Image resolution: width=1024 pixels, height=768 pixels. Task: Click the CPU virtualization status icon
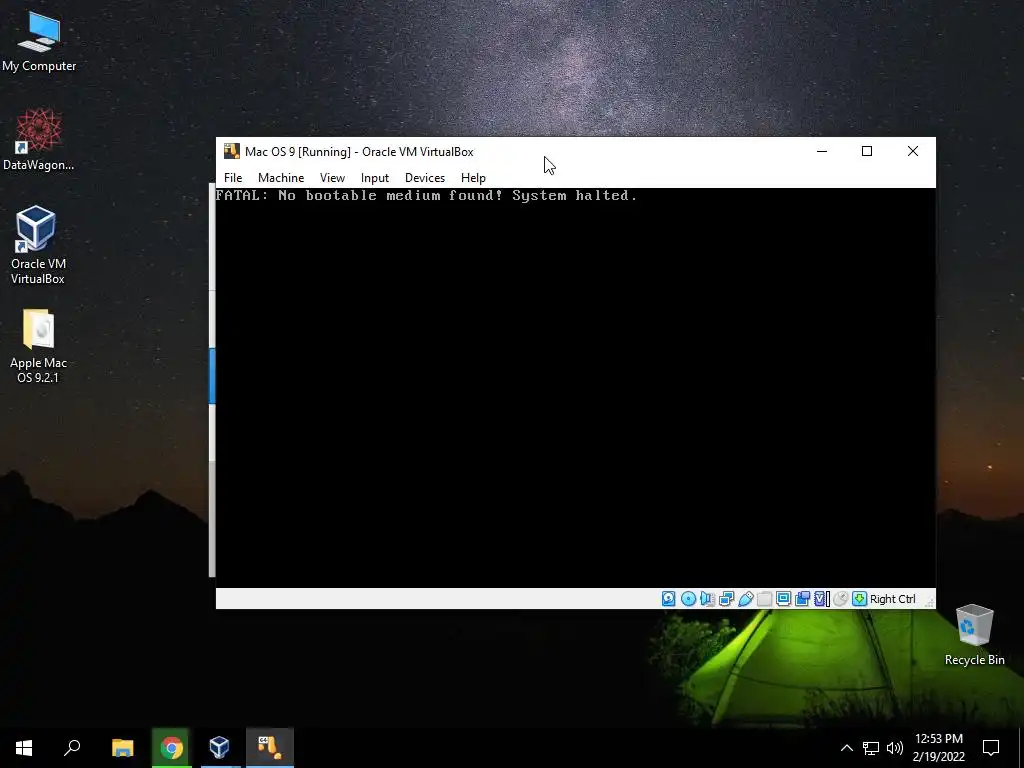[822, 599]
